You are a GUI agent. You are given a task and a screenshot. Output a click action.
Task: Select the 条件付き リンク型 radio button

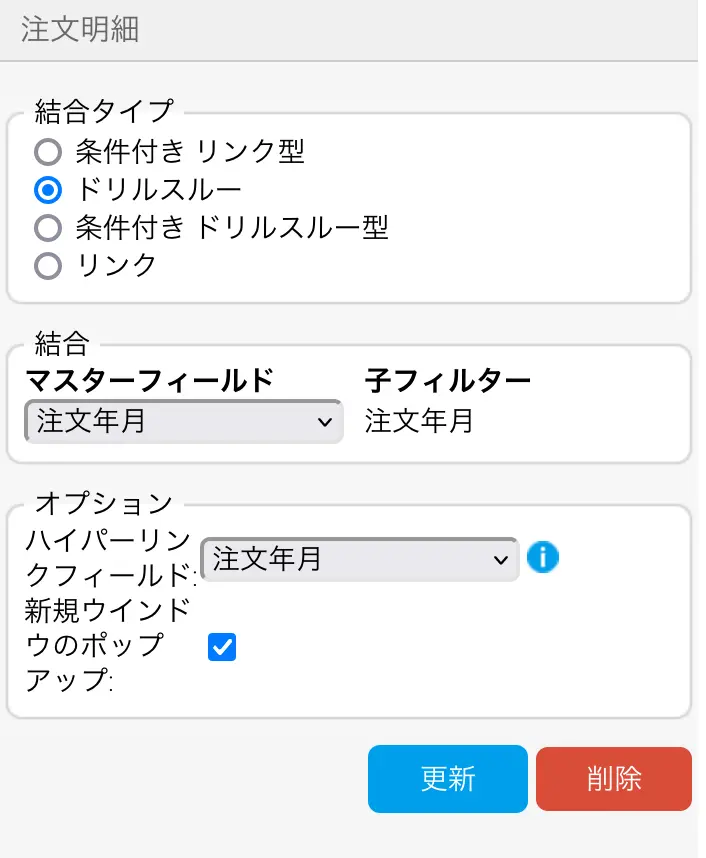click(x=48, y=152)
